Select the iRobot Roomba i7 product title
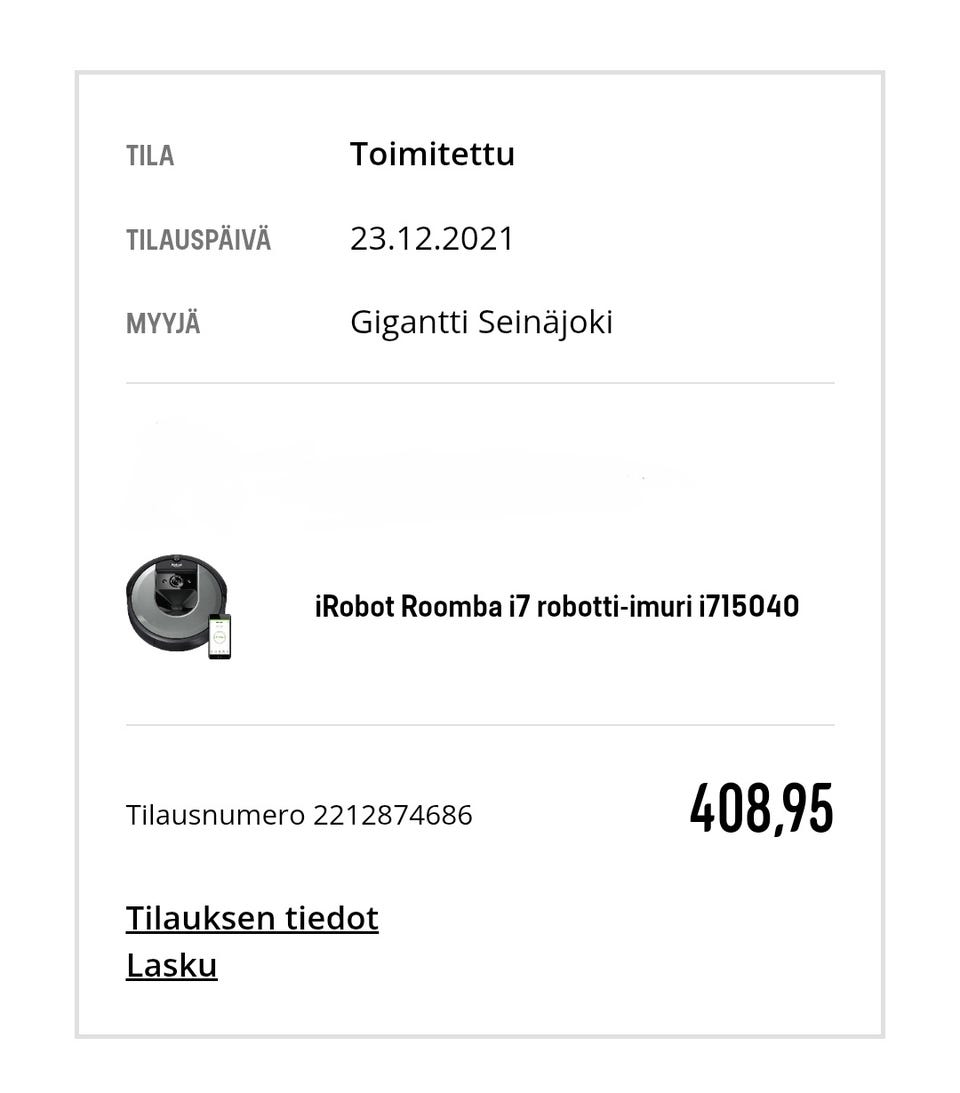 [x=556, y=607]
